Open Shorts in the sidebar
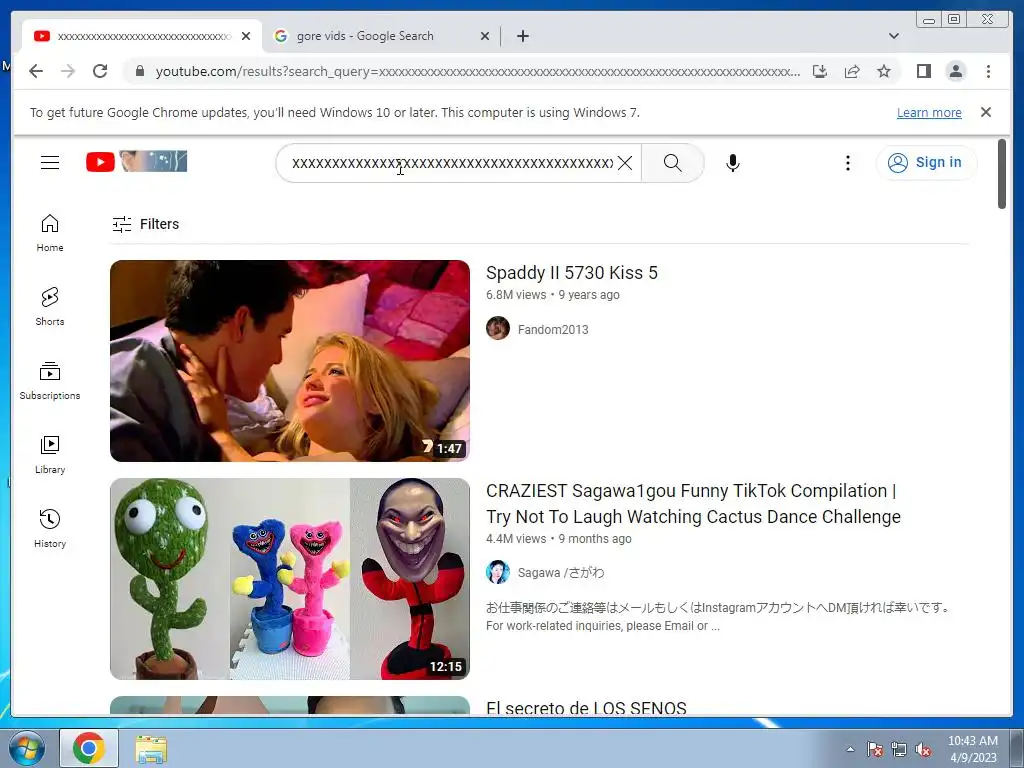The image size is (1024, 768). [50, 306]
